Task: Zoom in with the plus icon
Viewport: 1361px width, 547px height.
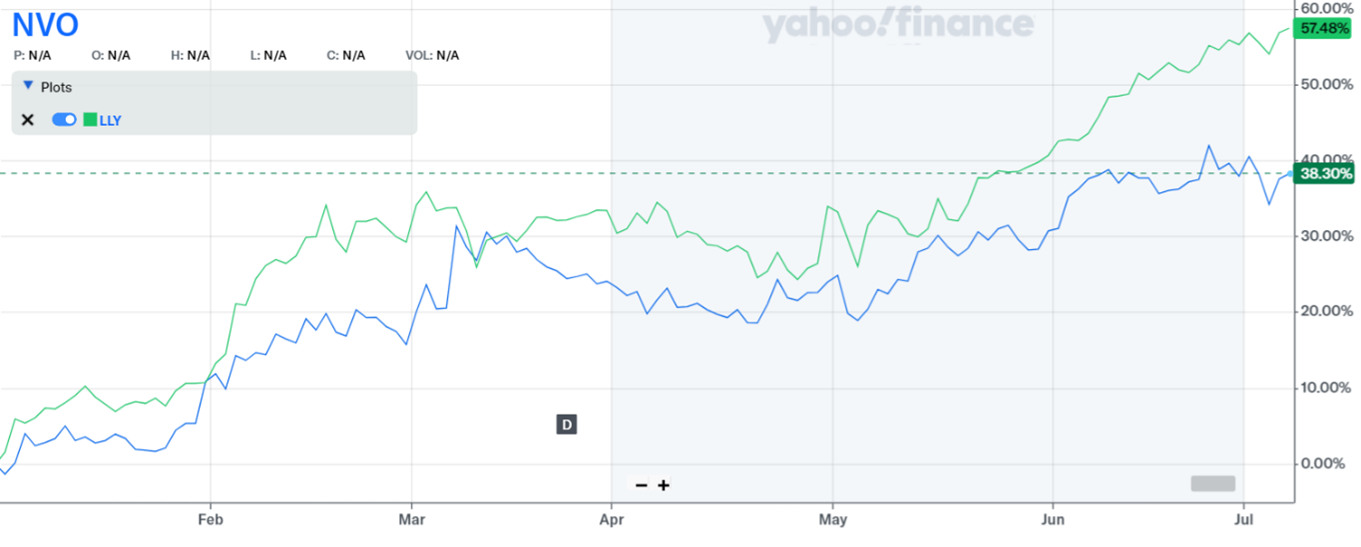Action: tap(663, 485)
